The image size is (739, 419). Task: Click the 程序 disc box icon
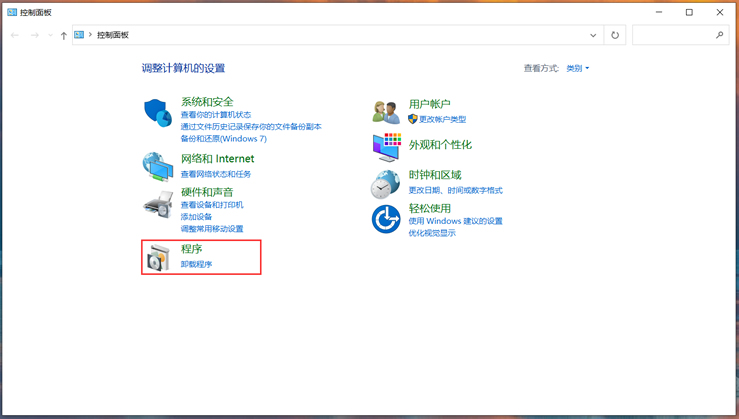pos(158,258)
